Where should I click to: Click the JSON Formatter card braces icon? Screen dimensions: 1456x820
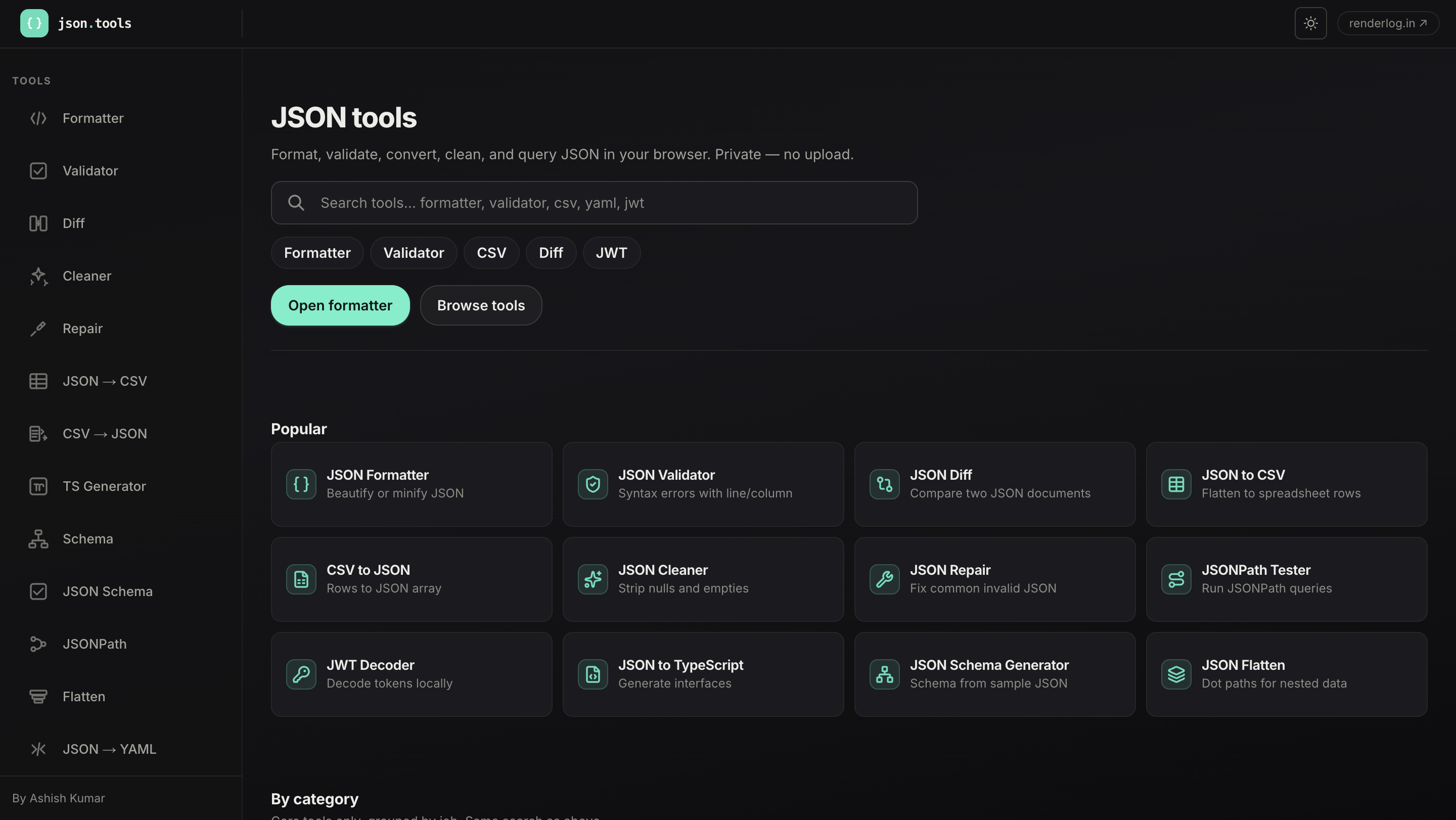point(301,484)
